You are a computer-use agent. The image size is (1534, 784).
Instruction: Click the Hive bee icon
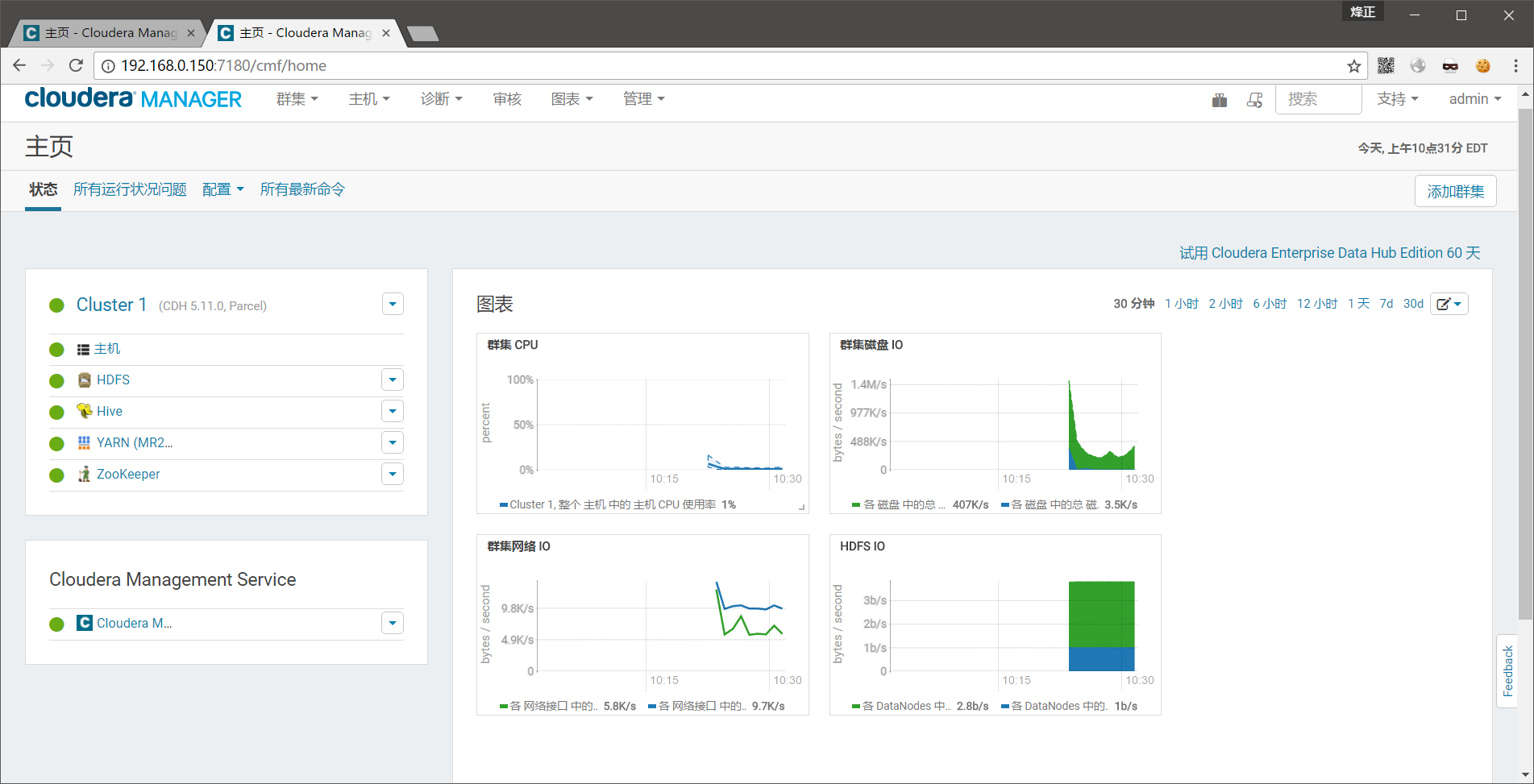[x=84, y=411]
